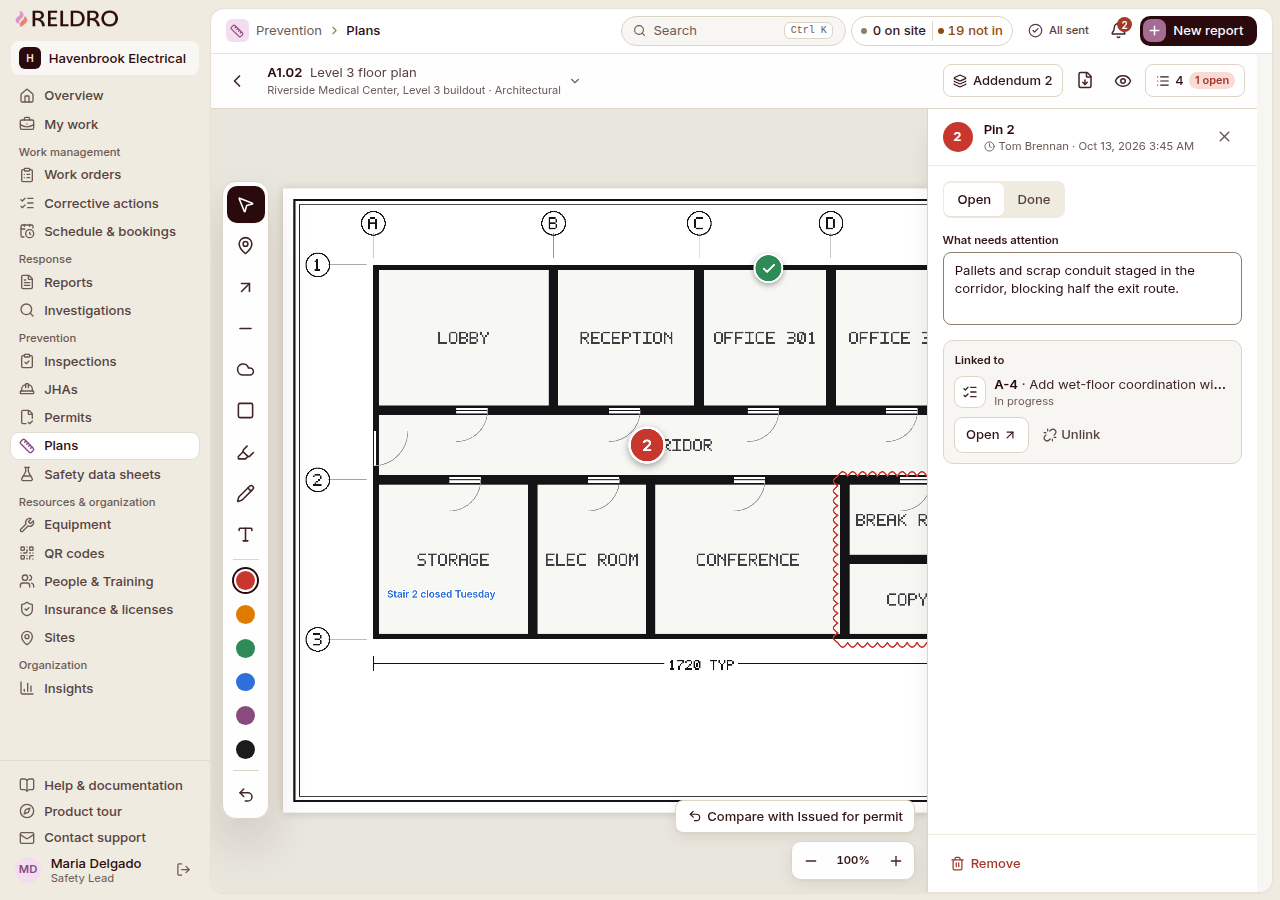Screen dimensions: 1280x900
Task: Undo last markup action
Action: pos(246,795)
